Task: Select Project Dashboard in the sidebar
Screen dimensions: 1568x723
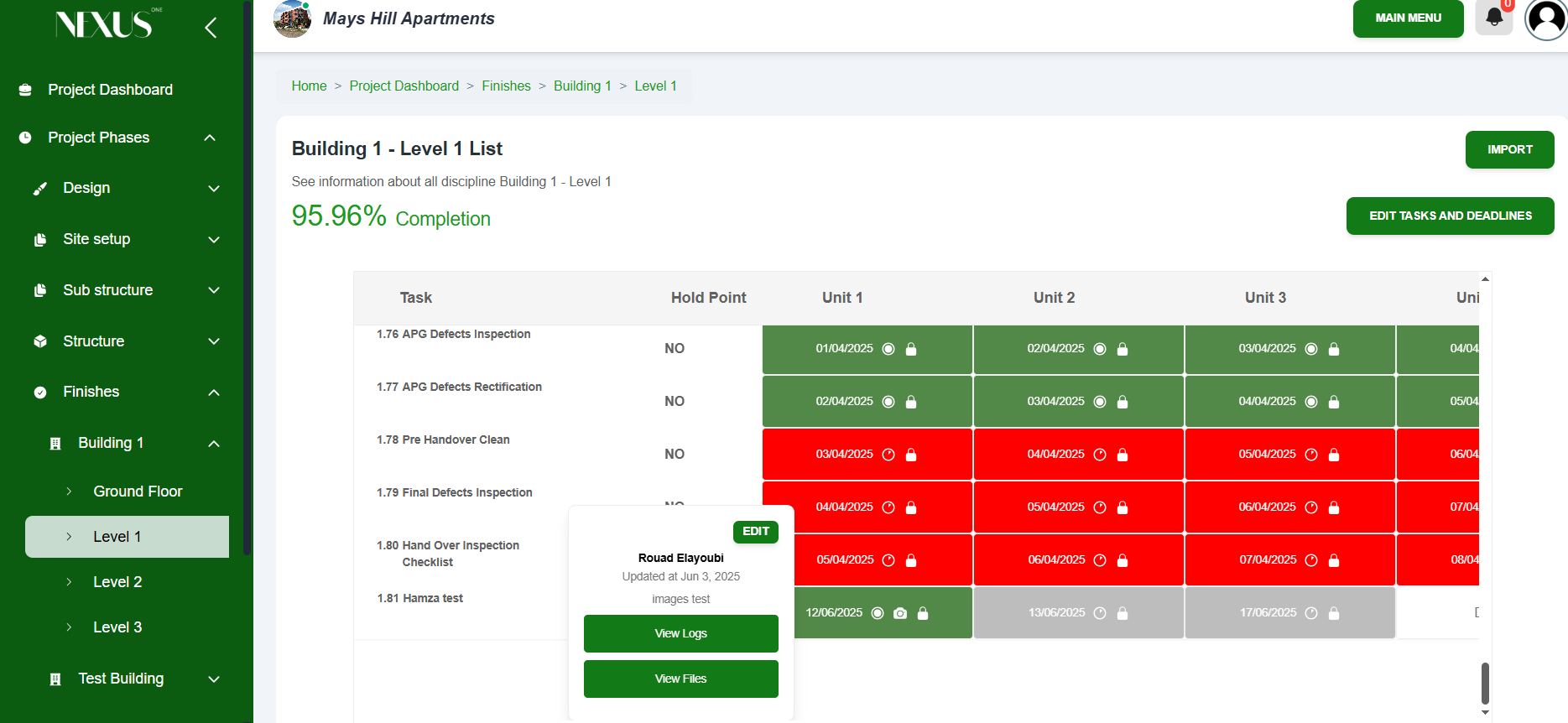Action: point(110,90)
